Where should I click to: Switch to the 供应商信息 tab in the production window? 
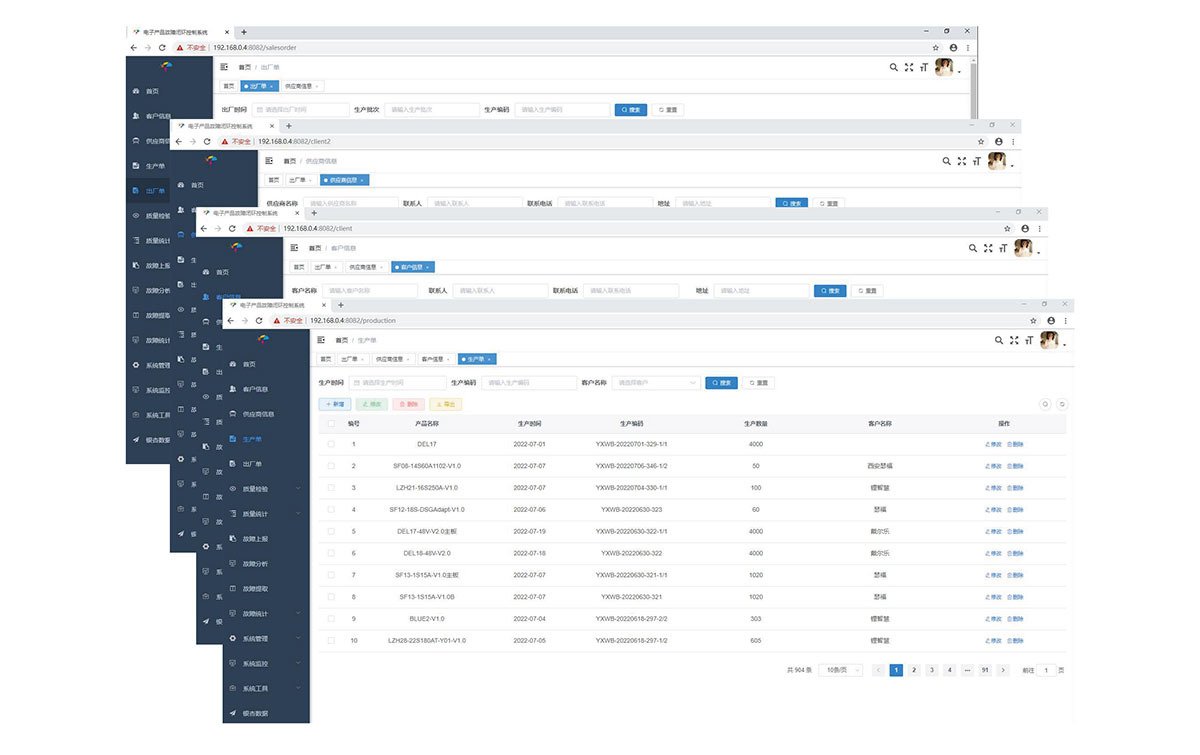click(x=392, y=359)
